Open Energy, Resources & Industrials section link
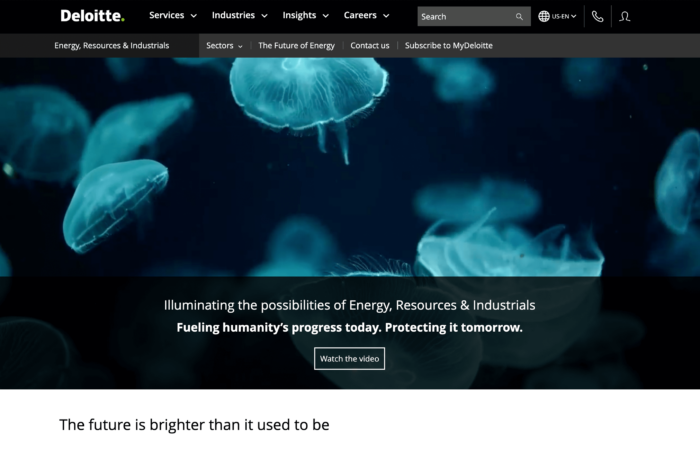700x467 pixels. coord(112,46)
